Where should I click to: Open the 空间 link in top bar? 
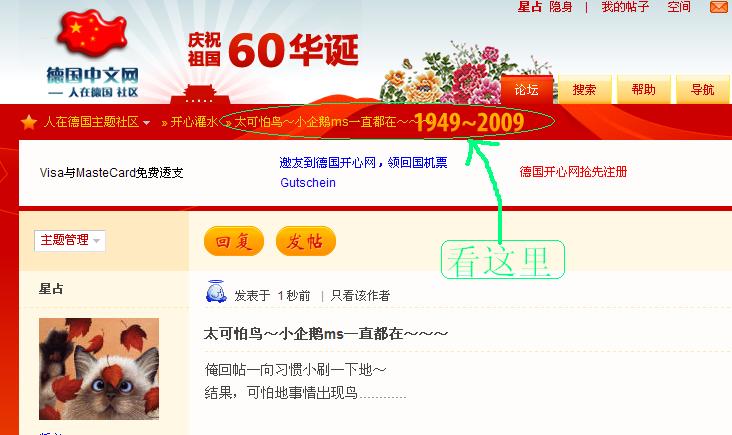click(x=679, y=7)
